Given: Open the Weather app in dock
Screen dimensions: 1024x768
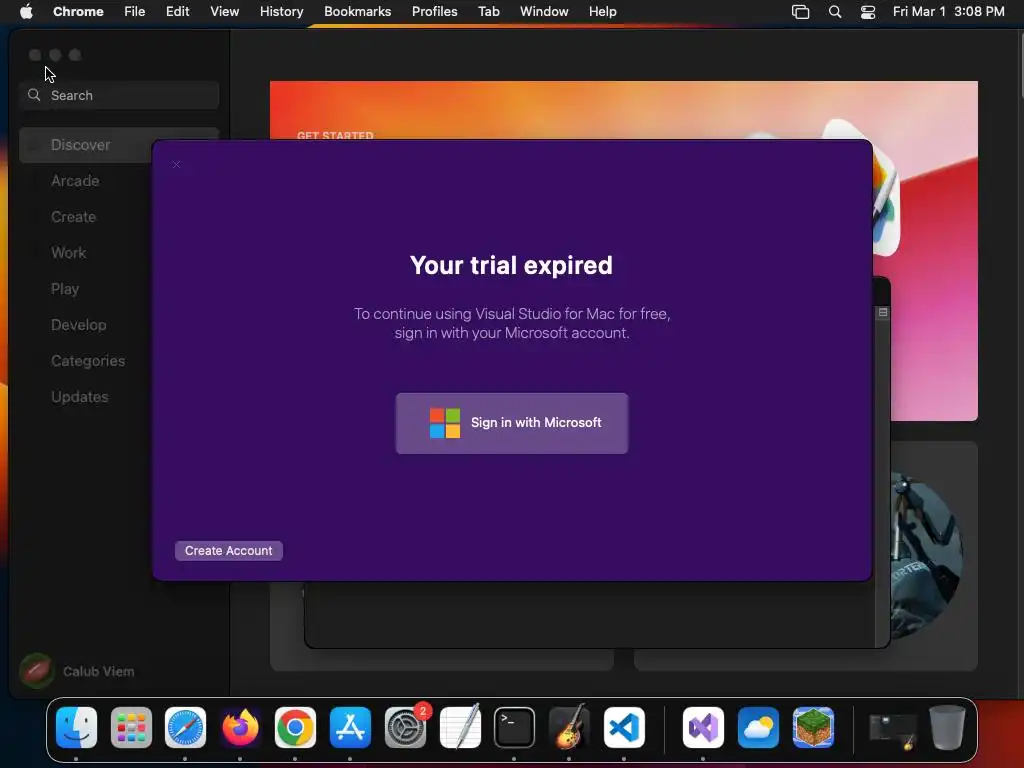Looking at the screenshot, I should (758, 728).
